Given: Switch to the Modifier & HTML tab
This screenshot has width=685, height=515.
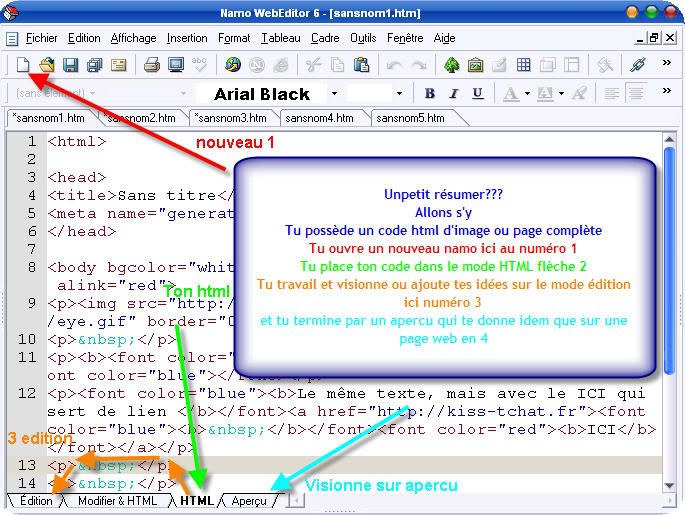Looking at the screenshot, I should (117, 501).
